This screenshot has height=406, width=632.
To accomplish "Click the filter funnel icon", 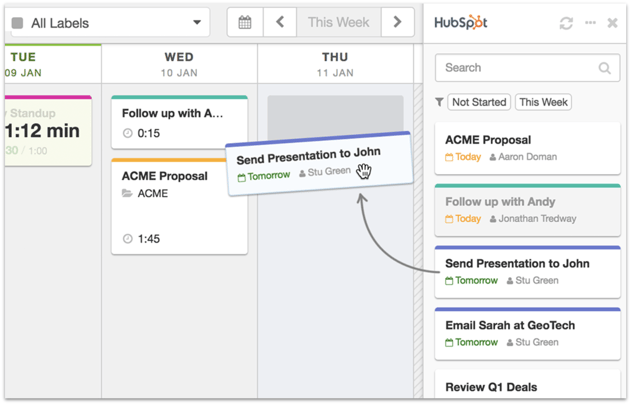I will [440, 102].
